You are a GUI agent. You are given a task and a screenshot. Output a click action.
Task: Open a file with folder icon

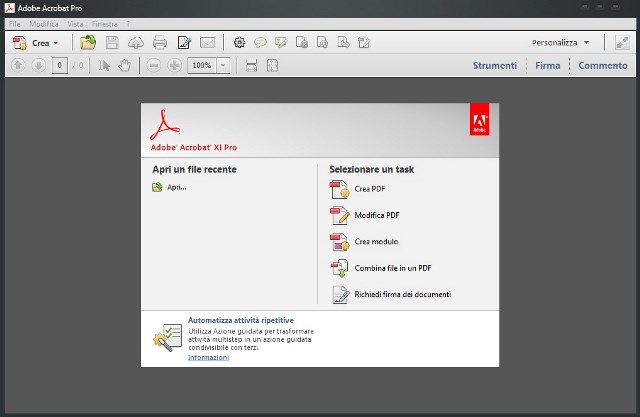(x=88, y=42)
